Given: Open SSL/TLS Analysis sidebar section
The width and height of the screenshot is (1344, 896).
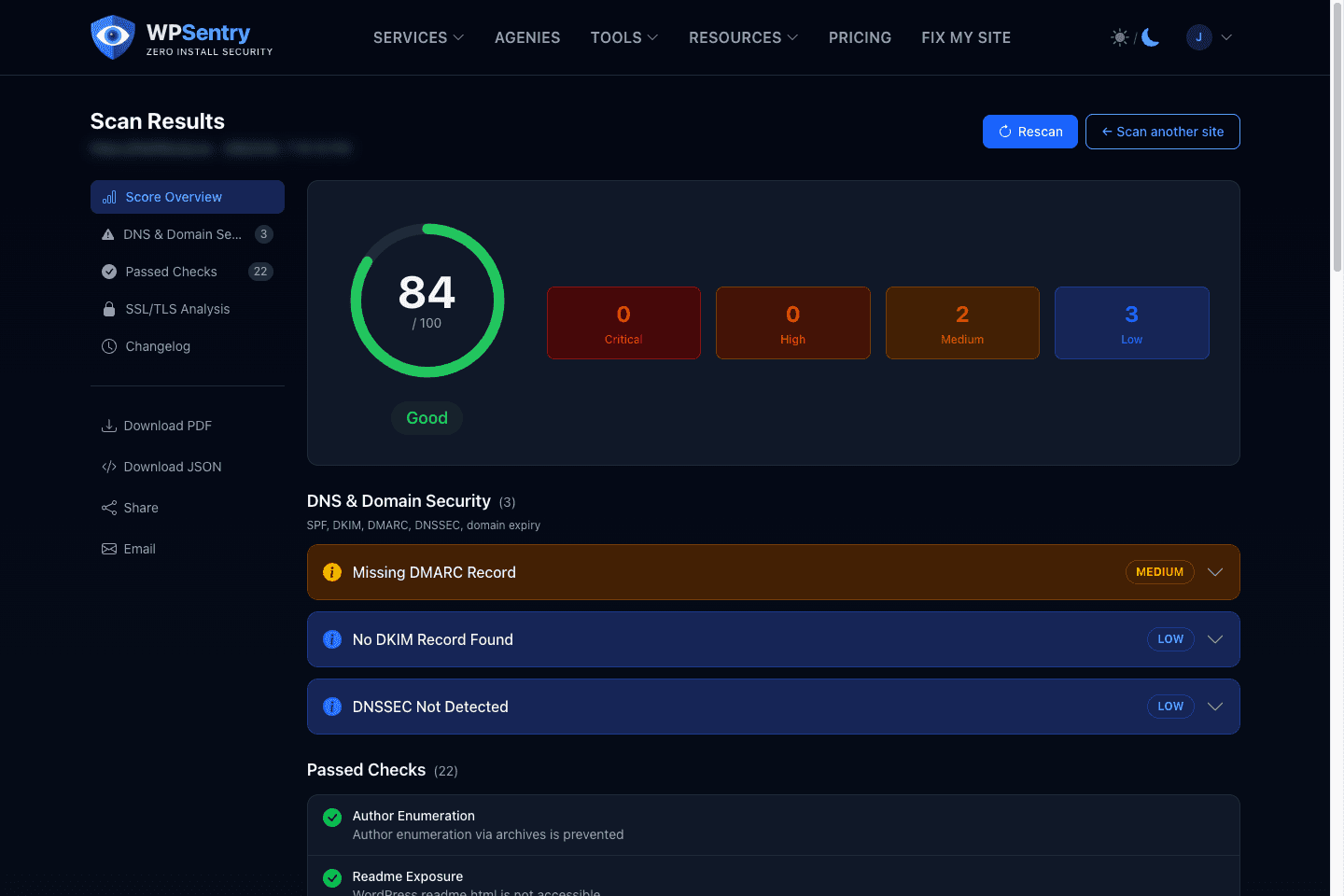Looking at the screenshot, I should click(x=188, y=309).
